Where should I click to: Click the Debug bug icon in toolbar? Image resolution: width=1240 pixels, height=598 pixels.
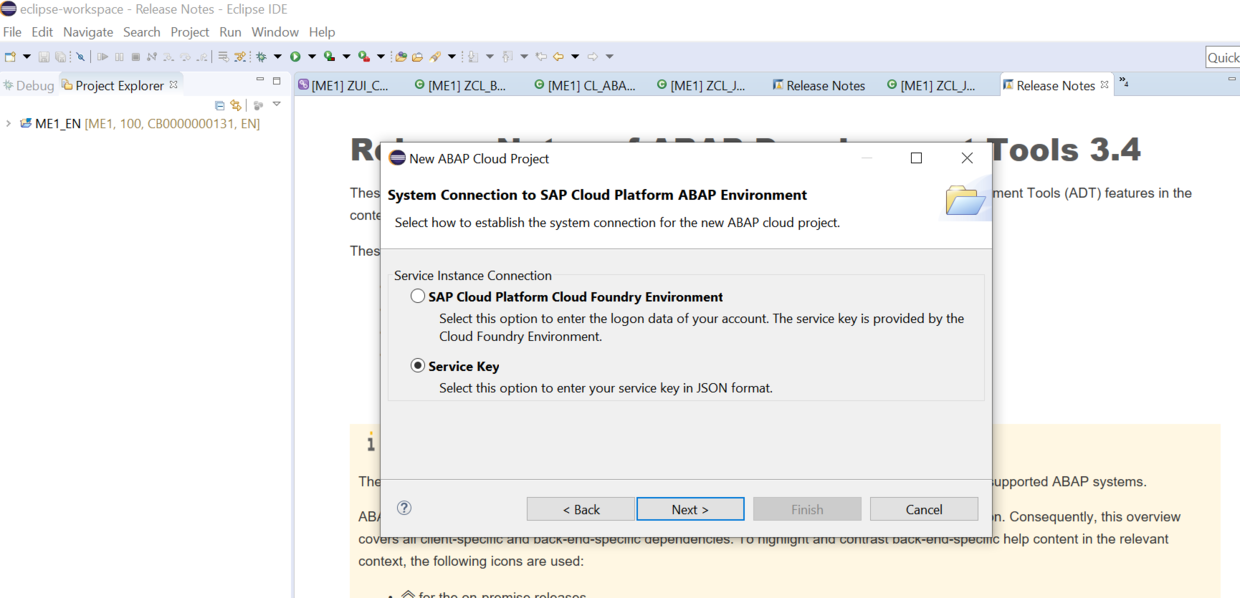[x=262, y=57]
